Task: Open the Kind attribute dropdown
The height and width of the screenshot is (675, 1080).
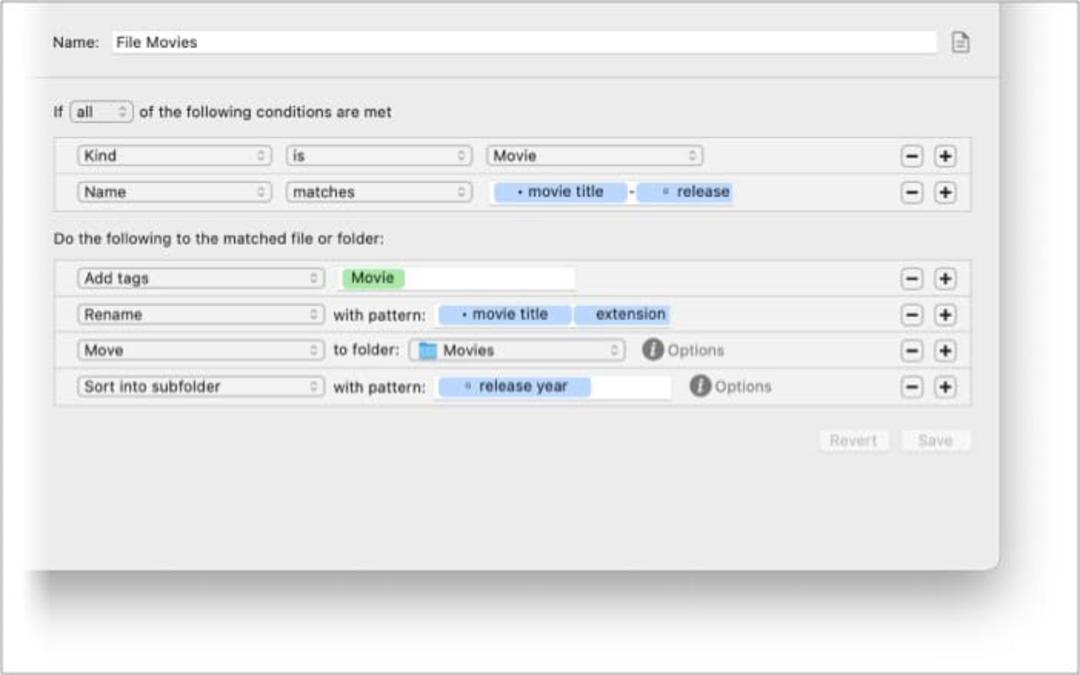Action: (174, 156)
